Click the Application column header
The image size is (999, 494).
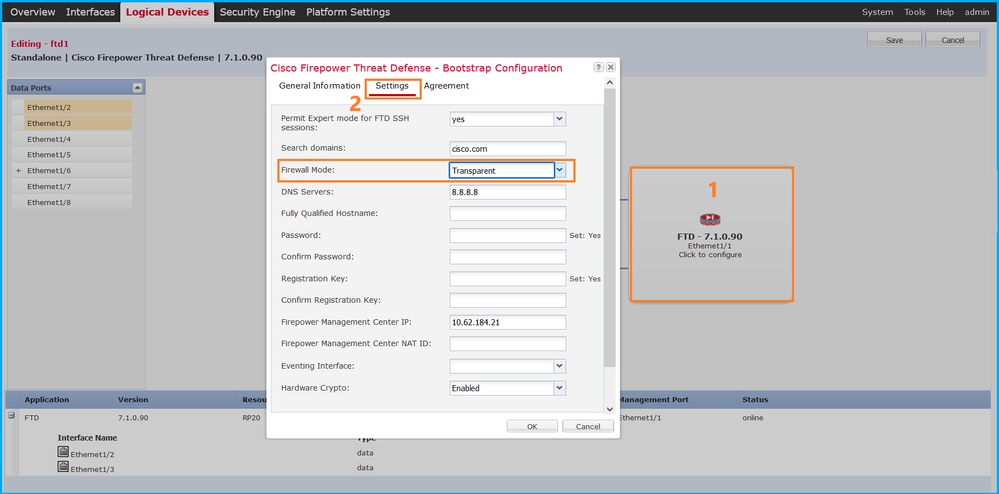click(x=47, y=400)
